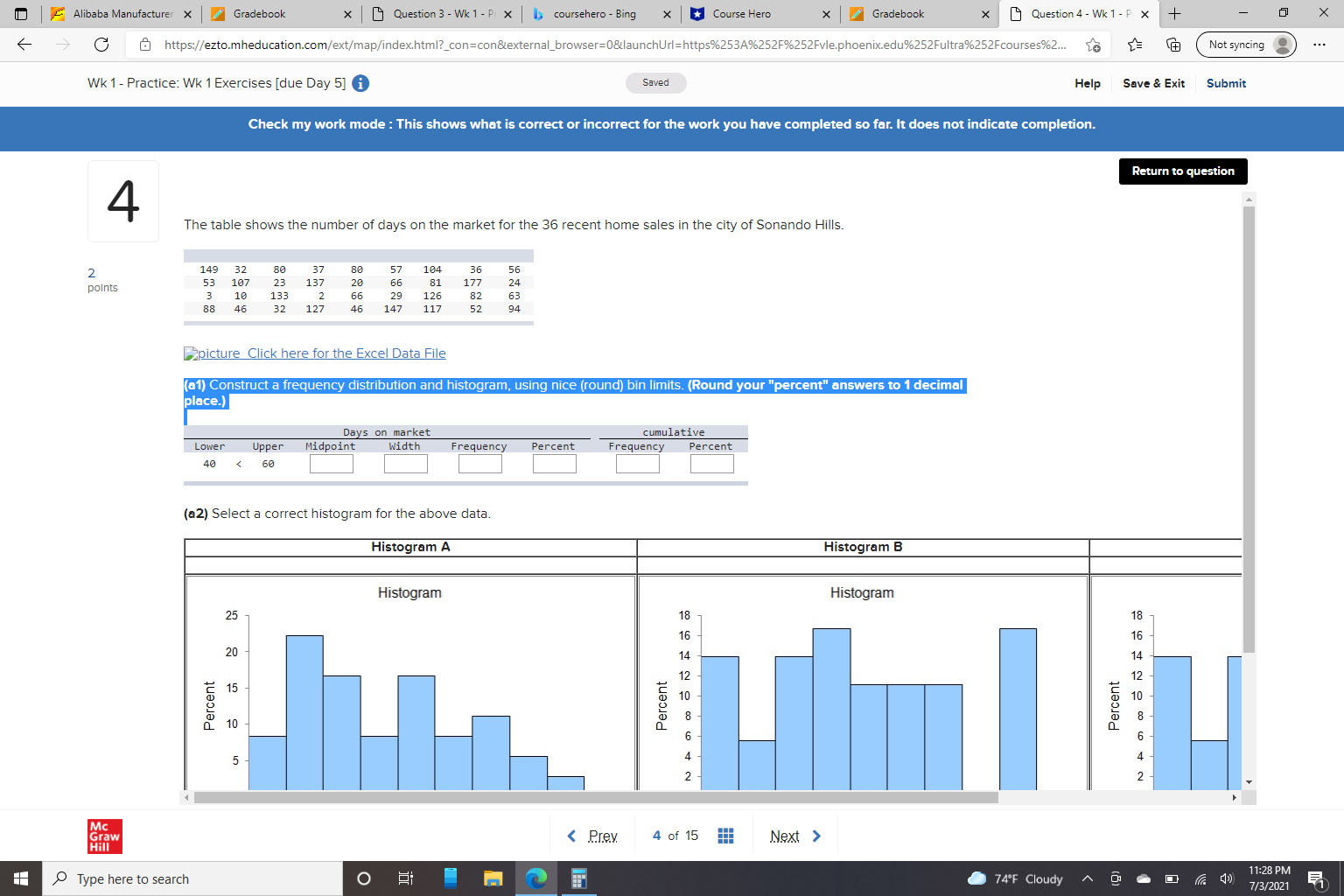
Task: Click the scrollbar down arrow
Action: (x=1249, y=781)
